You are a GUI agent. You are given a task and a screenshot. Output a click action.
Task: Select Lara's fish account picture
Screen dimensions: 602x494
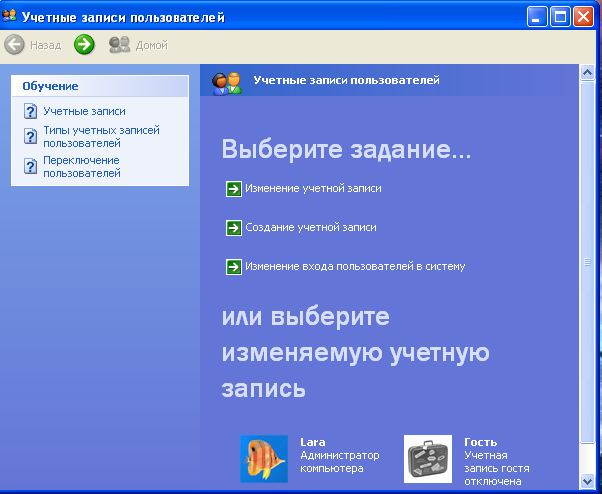click(x=264, y=459)
